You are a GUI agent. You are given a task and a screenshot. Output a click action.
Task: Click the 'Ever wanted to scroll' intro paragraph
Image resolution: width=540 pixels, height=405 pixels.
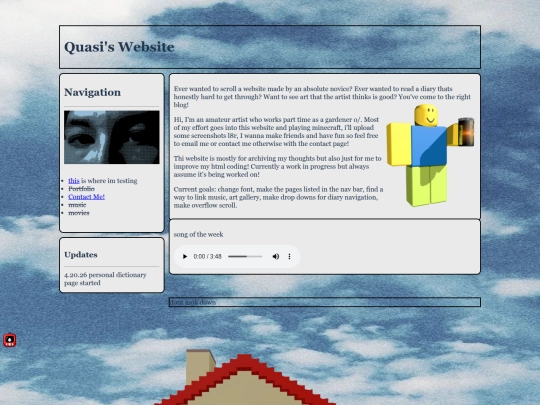point(322,97)
